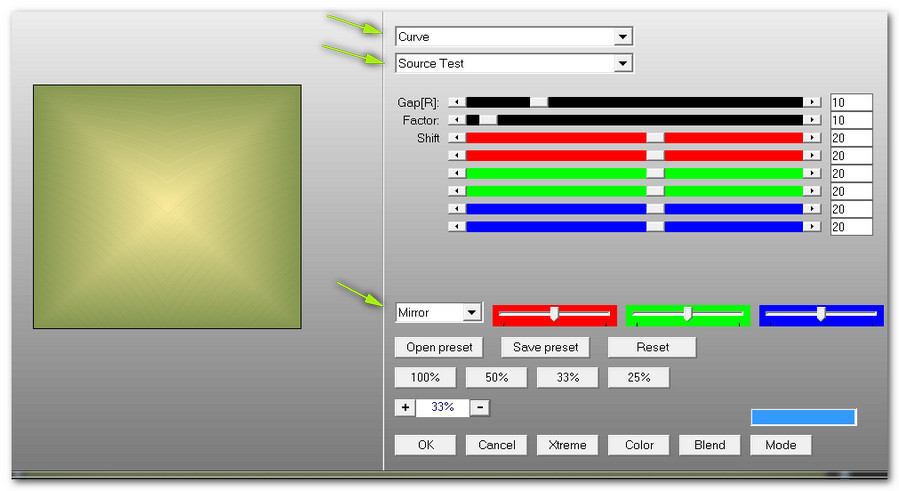Screen dimensions: 899x491
Task: Click the blue color swatch bar
Action: [x=803, y=417]
